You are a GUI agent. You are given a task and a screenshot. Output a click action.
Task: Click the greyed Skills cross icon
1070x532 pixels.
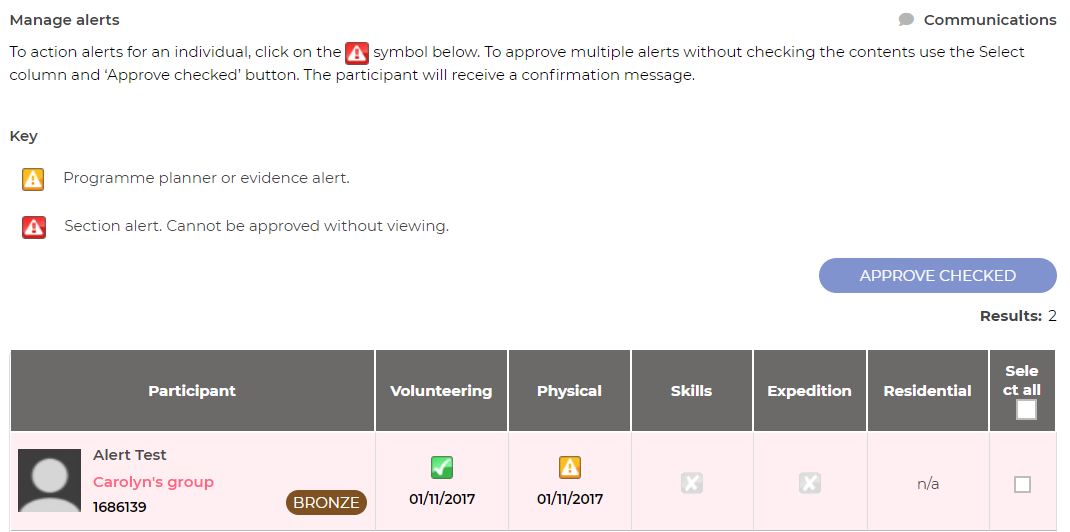691,483
